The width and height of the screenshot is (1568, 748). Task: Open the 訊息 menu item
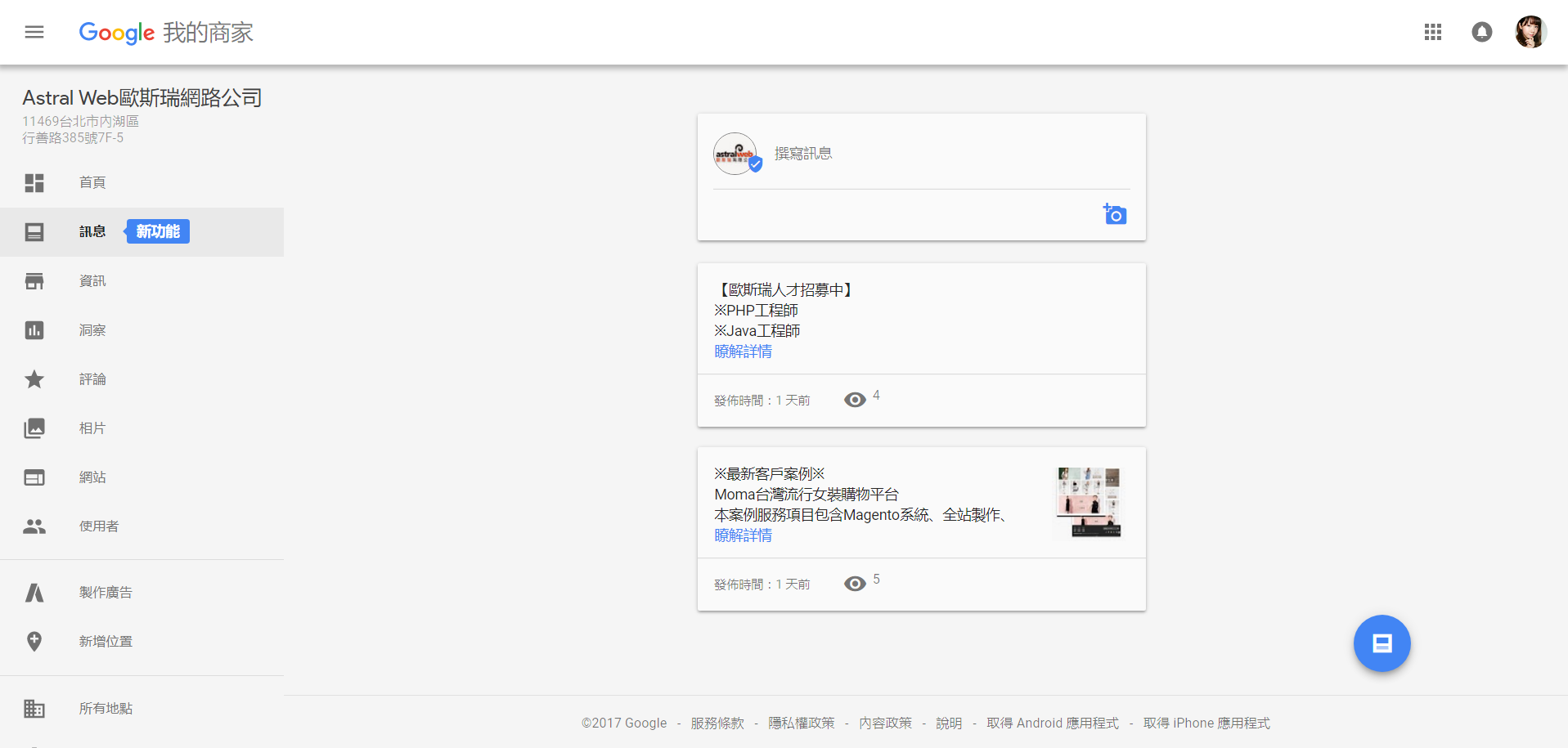(142, 231)
